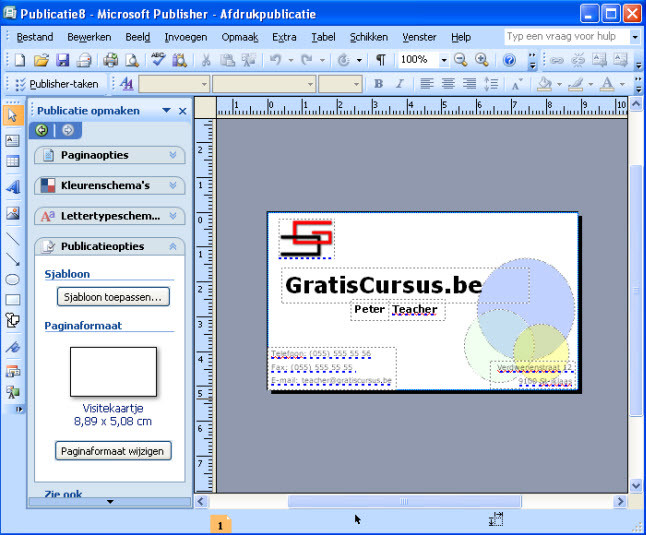The width and height of the screenshot is (646, 535).
Task: Open the task pane dropdown arrow
Action: (166, 110)
